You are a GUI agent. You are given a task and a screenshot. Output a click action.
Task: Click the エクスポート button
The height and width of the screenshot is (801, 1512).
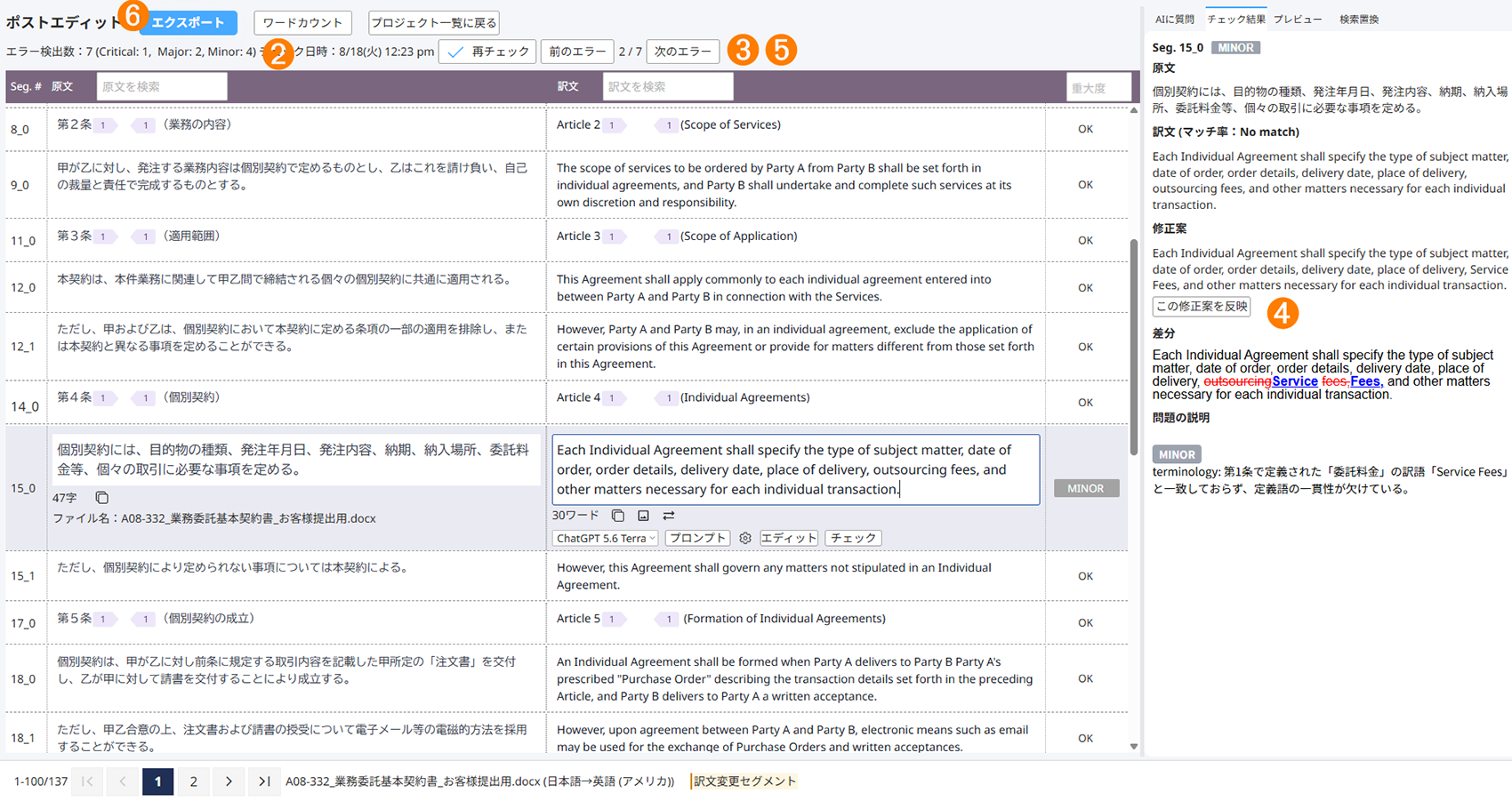click(x=188, y=22)
